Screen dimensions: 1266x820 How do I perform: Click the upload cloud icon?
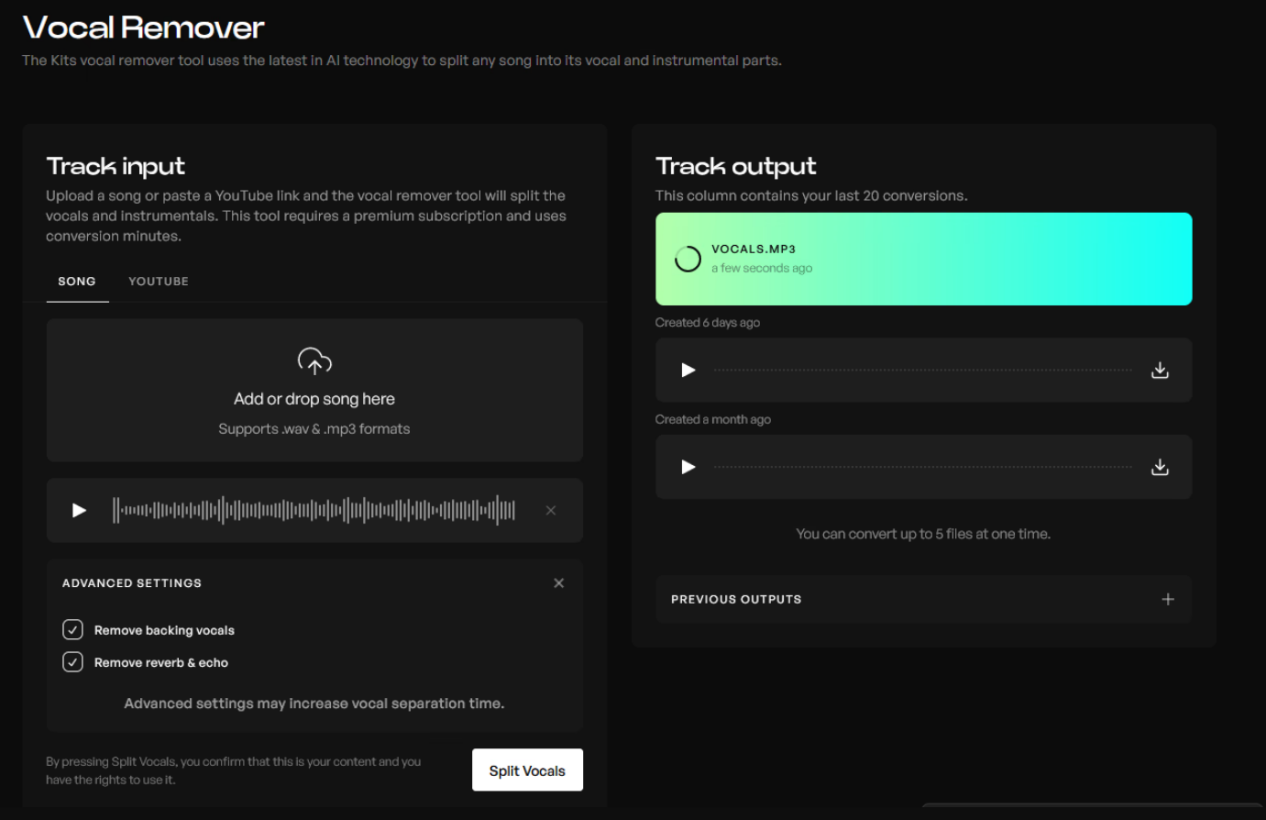pyautogui.click(x=314, y=362)
